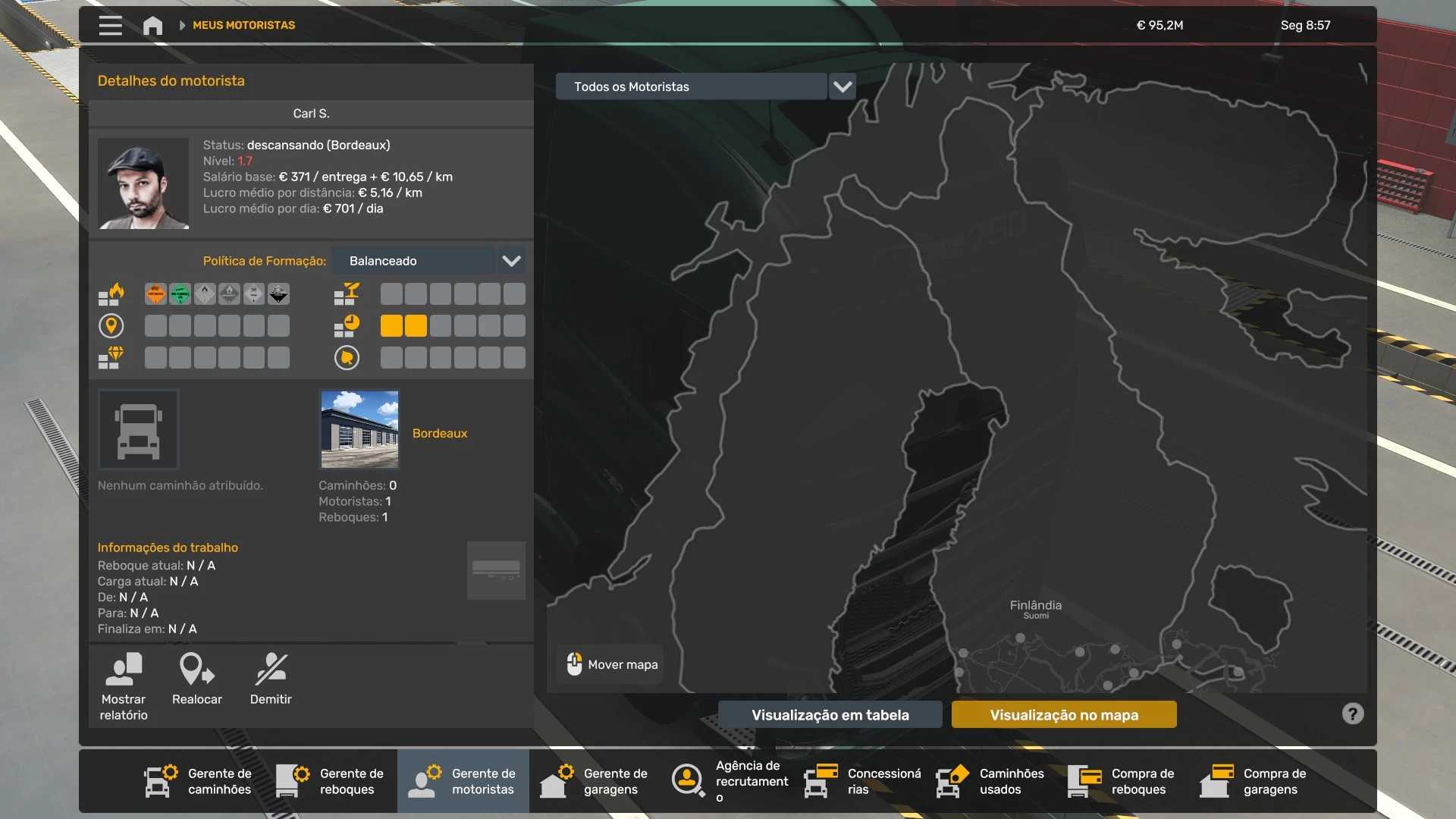Open the help question mark icon
Viewport: 1456px width, 819px height.
click(1352, 714)
